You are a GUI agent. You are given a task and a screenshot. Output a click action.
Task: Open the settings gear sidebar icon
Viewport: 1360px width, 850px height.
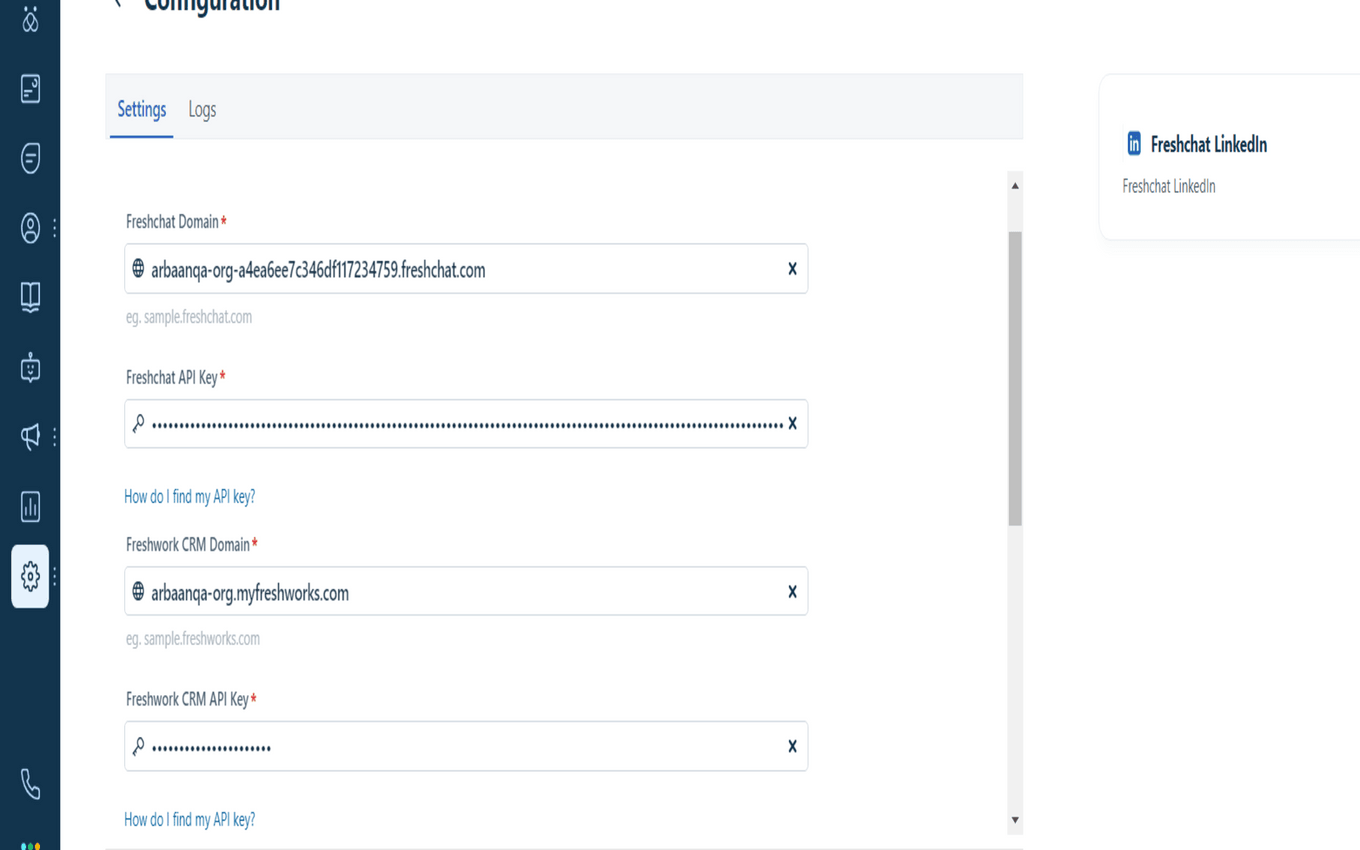30,576
